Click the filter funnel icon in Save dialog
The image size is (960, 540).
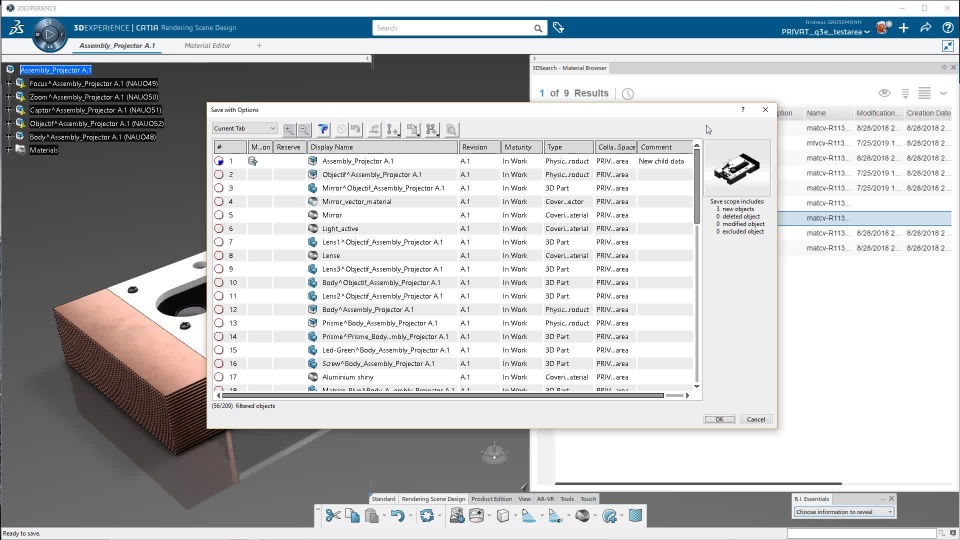pyautogui.click(x=323, y=129)
